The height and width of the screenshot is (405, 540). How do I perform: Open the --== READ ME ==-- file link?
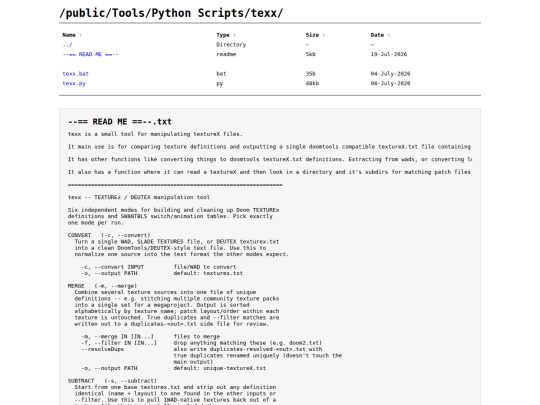[90, 54]
